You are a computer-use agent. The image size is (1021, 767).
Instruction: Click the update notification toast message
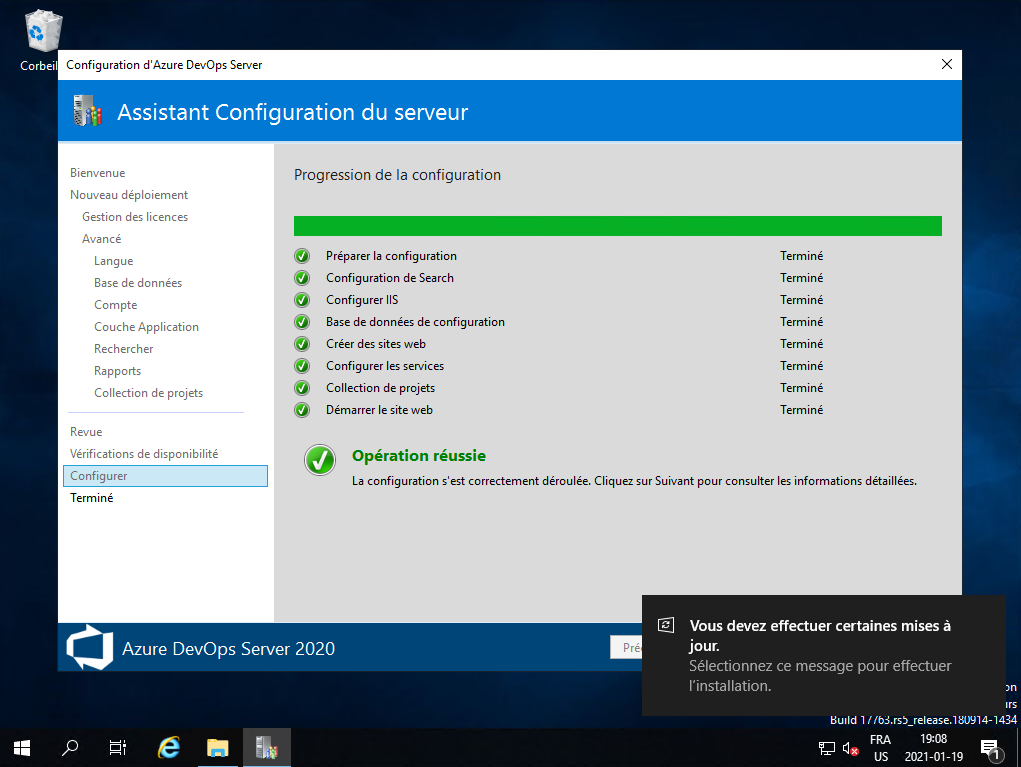pyautogui.click(x=821, y=655)
